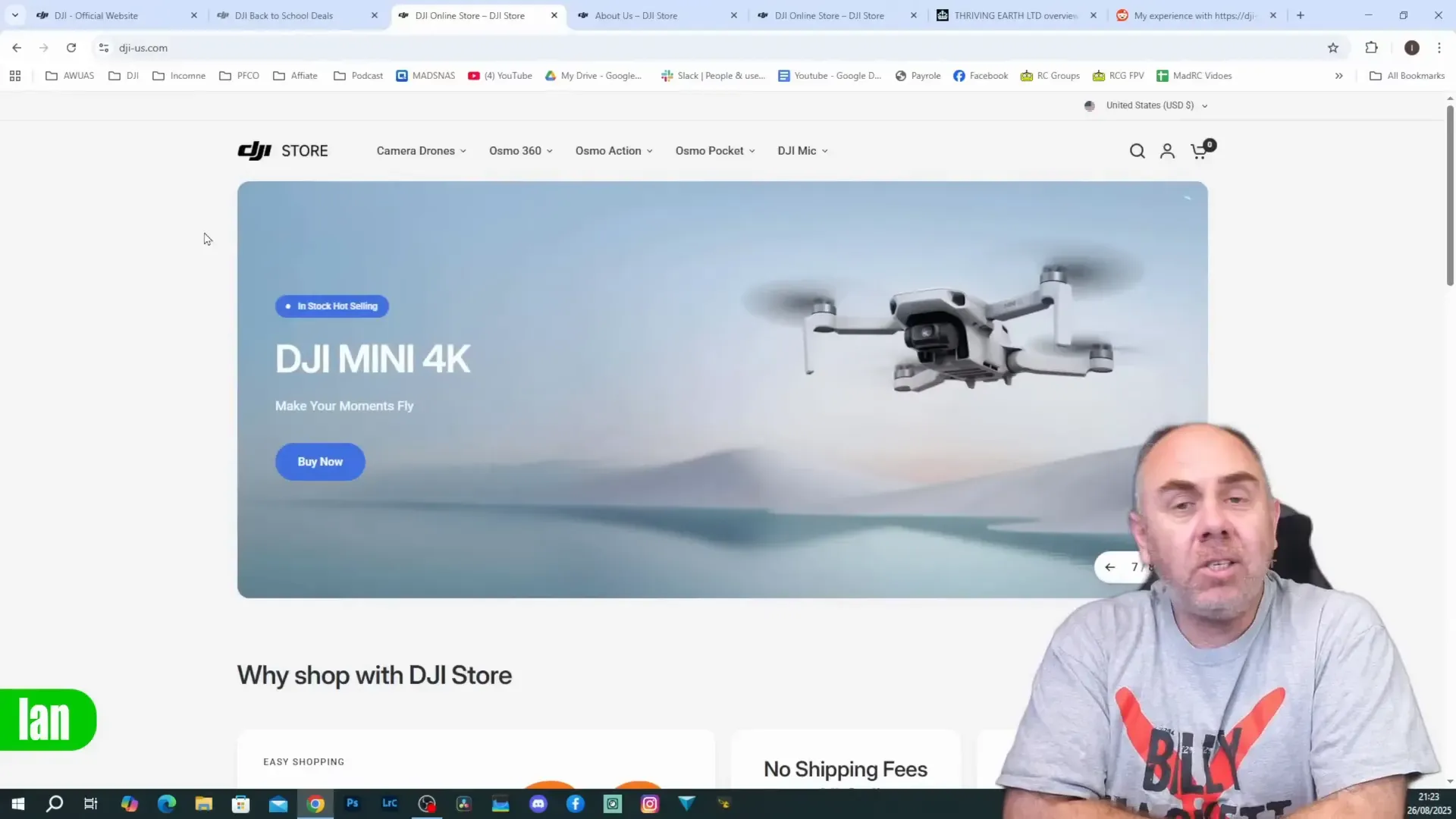Image resolution: width=1456 pixels, height=819 pixels.
Task: Open Windows Start menu
Action: [x=17, y=804]
